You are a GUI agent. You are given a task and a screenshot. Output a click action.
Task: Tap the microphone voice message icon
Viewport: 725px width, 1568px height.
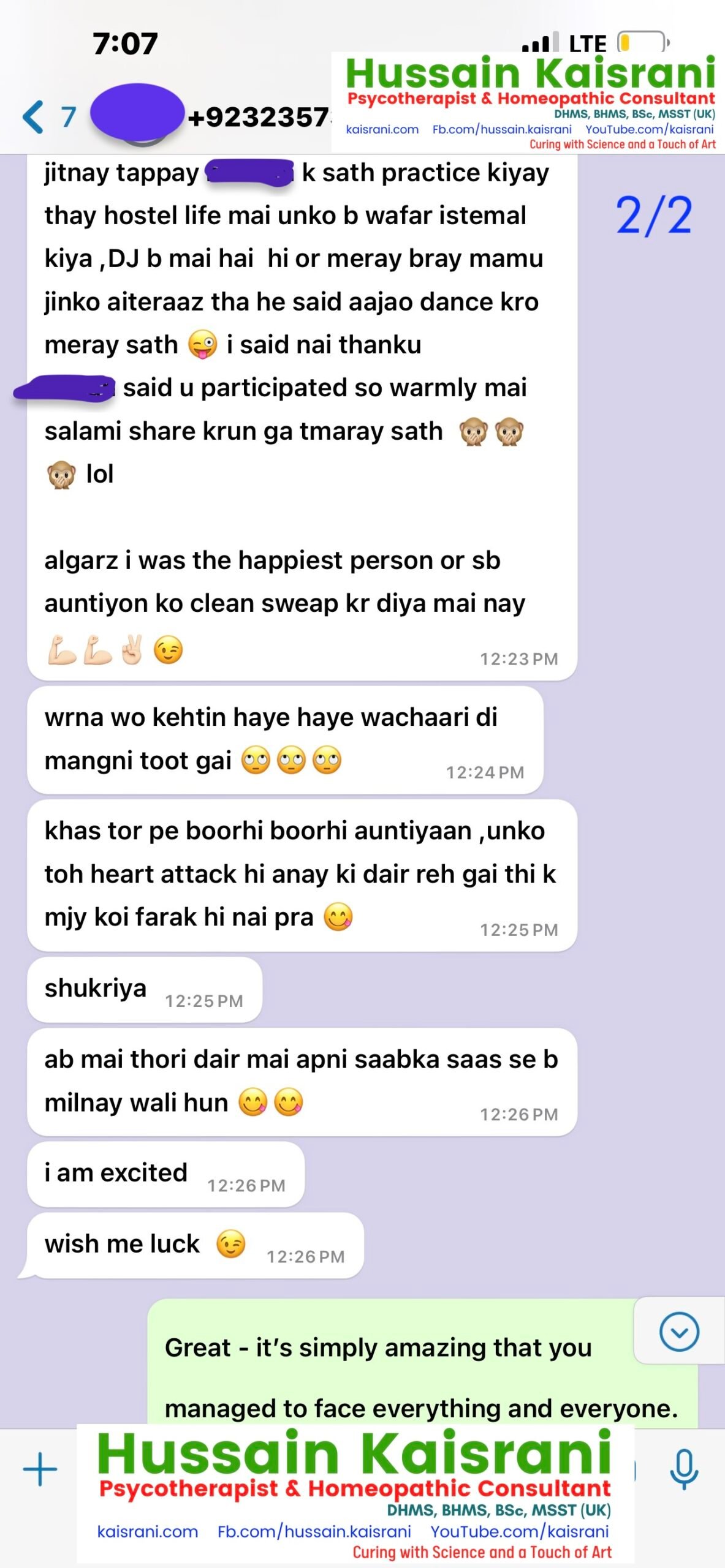click(x=685, y=1469)
